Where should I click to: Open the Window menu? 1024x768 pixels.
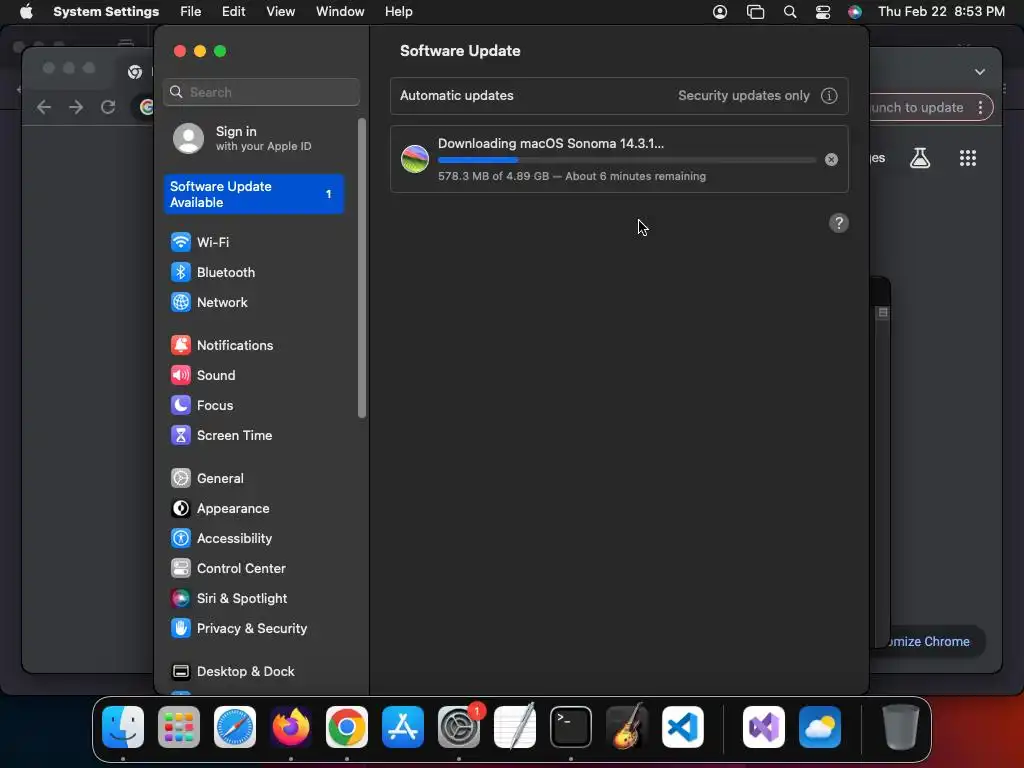point(340,12)
